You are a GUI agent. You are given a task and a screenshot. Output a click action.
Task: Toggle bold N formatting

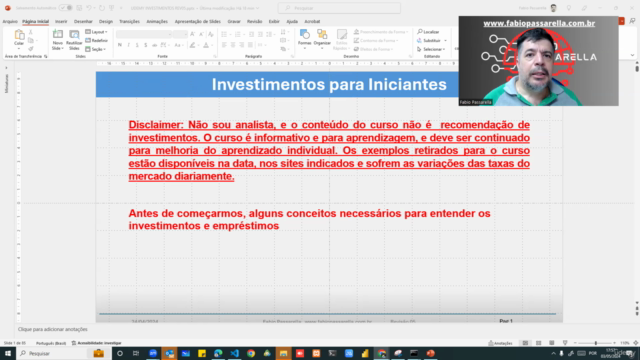point(120,45)
